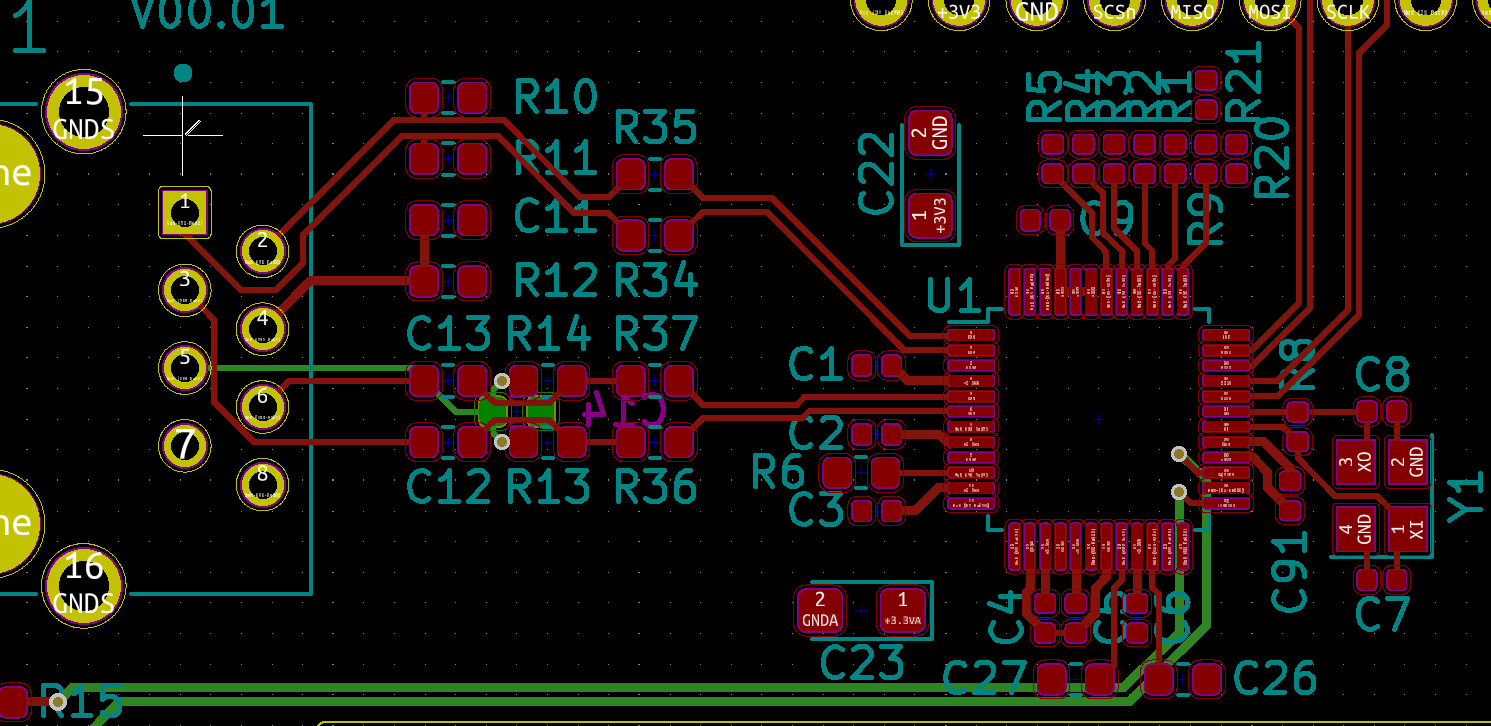Click the R34 reference label
This screenshot has width=1491, height=726.
click(656, 281)
